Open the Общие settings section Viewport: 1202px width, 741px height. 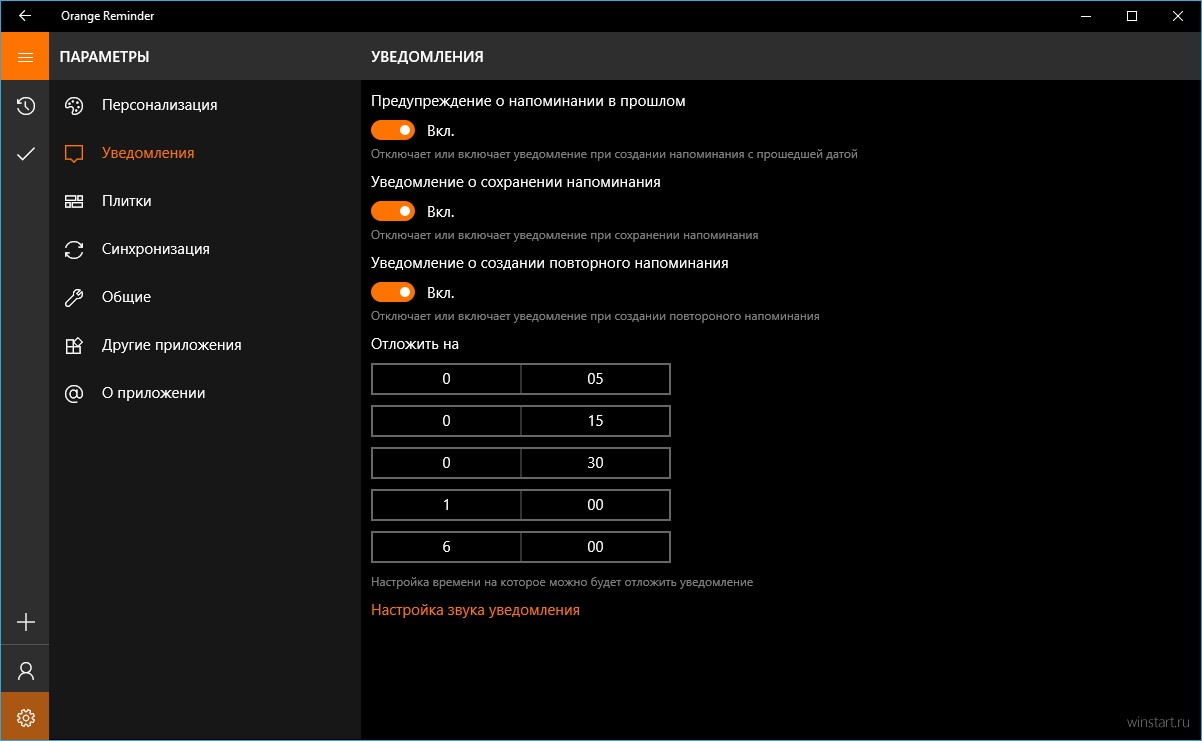pyautogui.click(x=205, y=297)
